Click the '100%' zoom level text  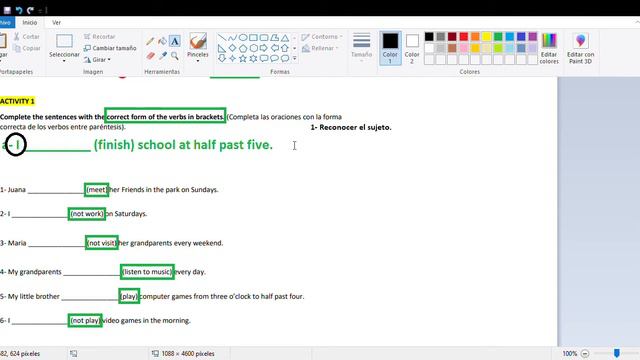[x=569, y=353]
